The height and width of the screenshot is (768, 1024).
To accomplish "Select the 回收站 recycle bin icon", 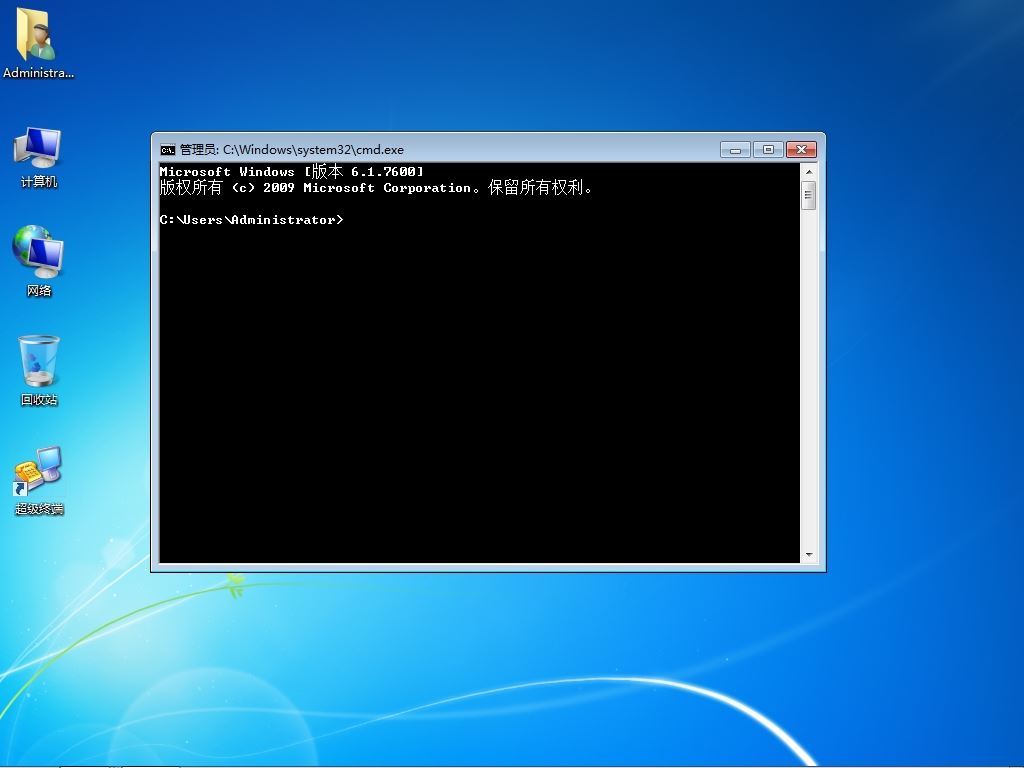I will 39,370.
